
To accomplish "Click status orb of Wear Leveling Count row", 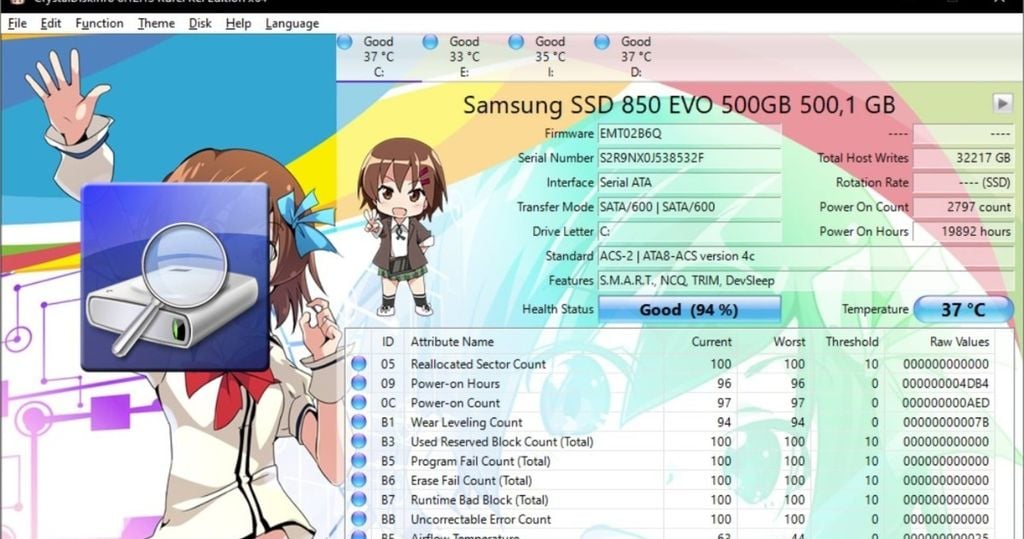I will 359,422.
